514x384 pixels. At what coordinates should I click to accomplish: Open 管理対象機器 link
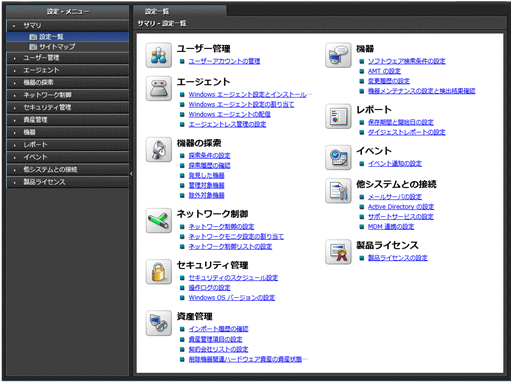pos(206,185)
